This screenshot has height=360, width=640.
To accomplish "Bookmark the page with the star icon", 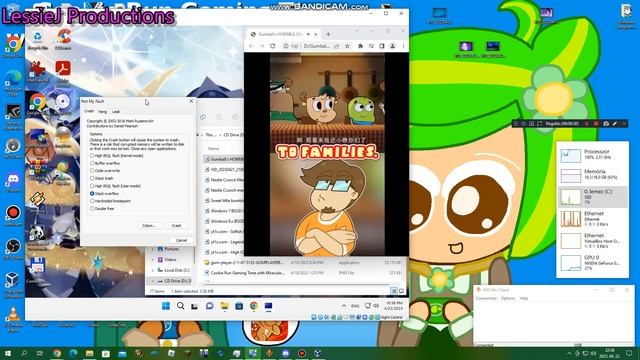I will (x=347, y=46).
